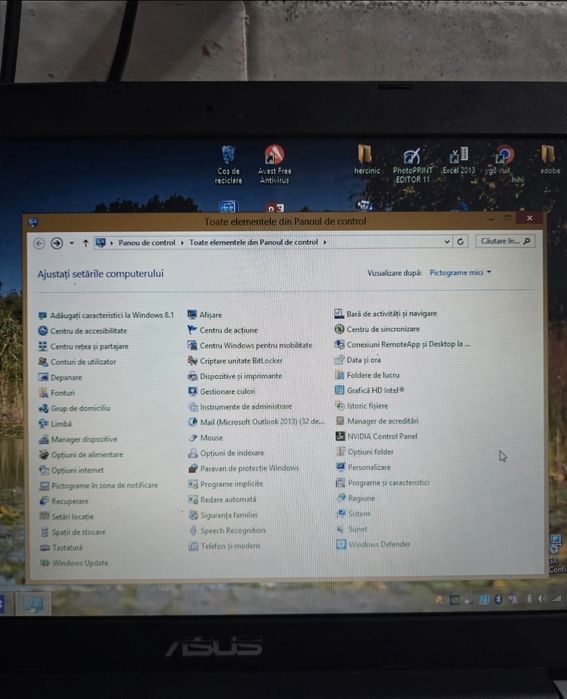567x699 pixels.
Task: Click the Forward navigation arrow button
Action: [57, 243]
